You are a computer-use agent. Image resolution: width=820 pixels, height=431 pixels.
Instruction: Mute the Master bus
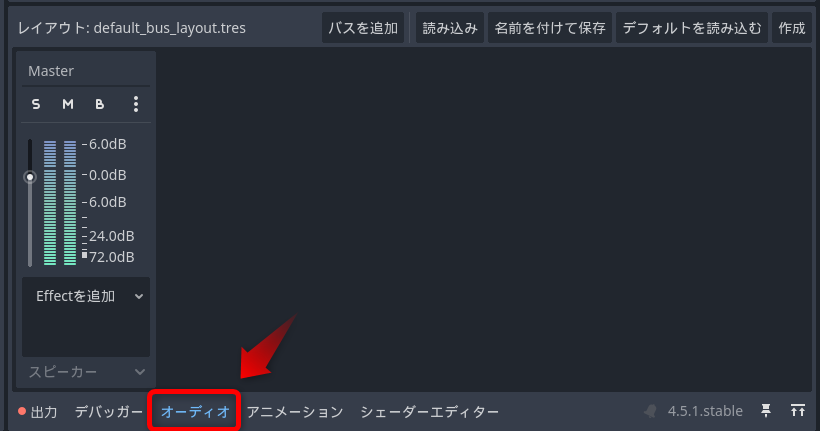click(x=67, y=104)
